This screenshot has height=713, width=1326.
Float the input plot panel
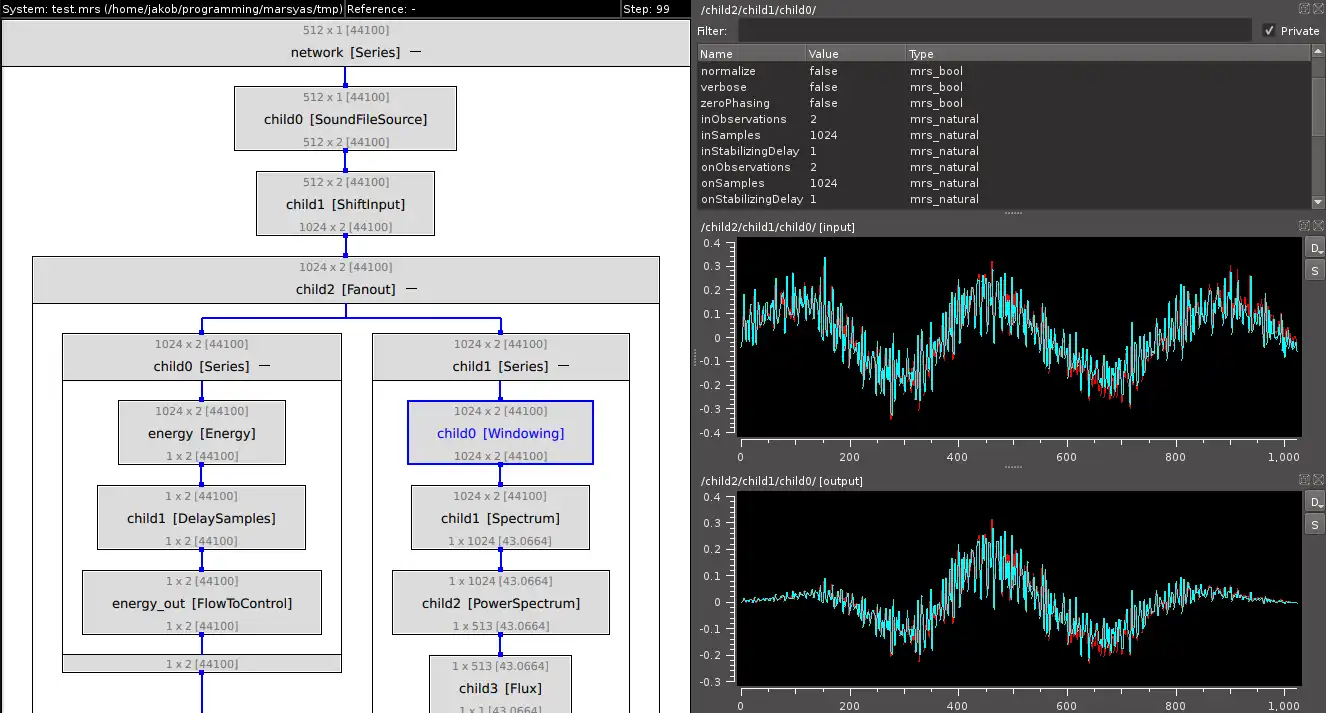point(1304,226)
